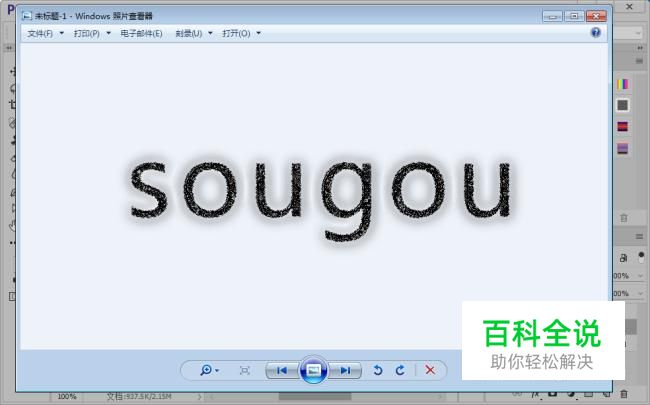Click the lock icon in Photoshop layers panel
Screen dimensions: 650x405
pyautogui.click(x=623, y=258)
